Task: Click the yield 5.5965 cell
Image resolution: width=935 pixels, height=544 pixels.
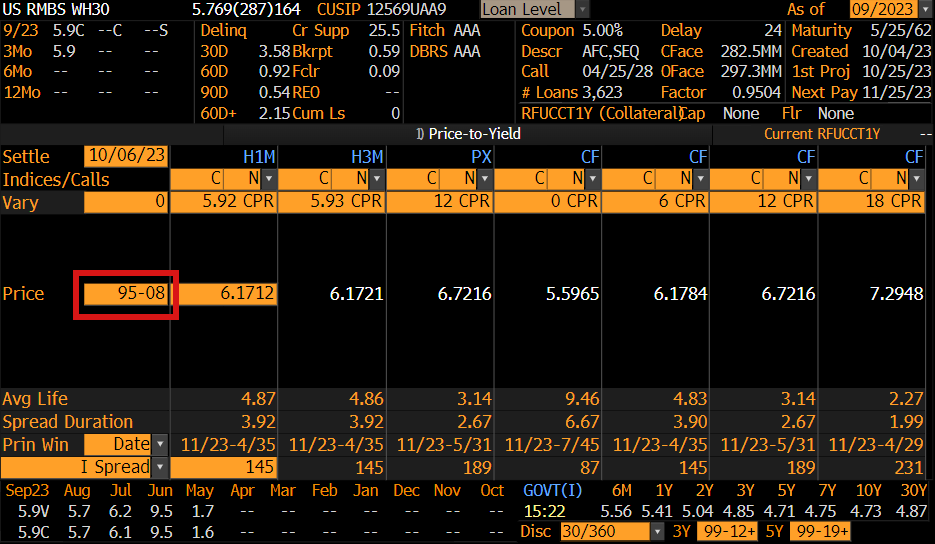Action: pos(572,293)
